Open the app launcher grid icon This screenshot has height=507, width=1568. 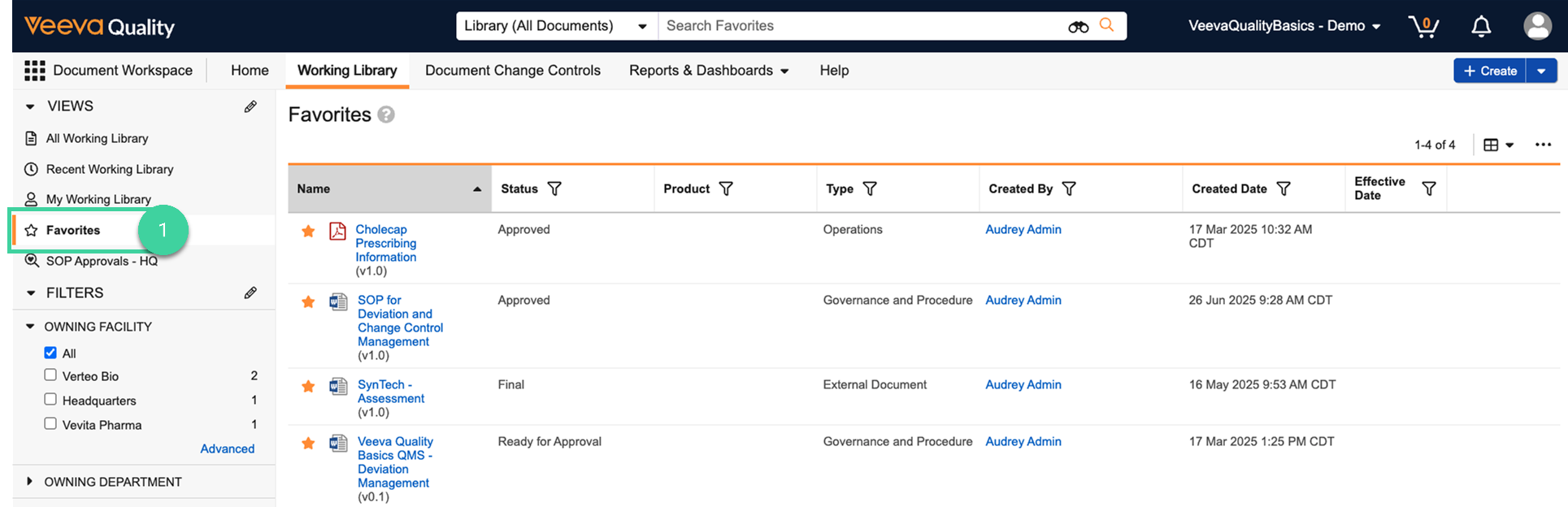pos(34,71)
